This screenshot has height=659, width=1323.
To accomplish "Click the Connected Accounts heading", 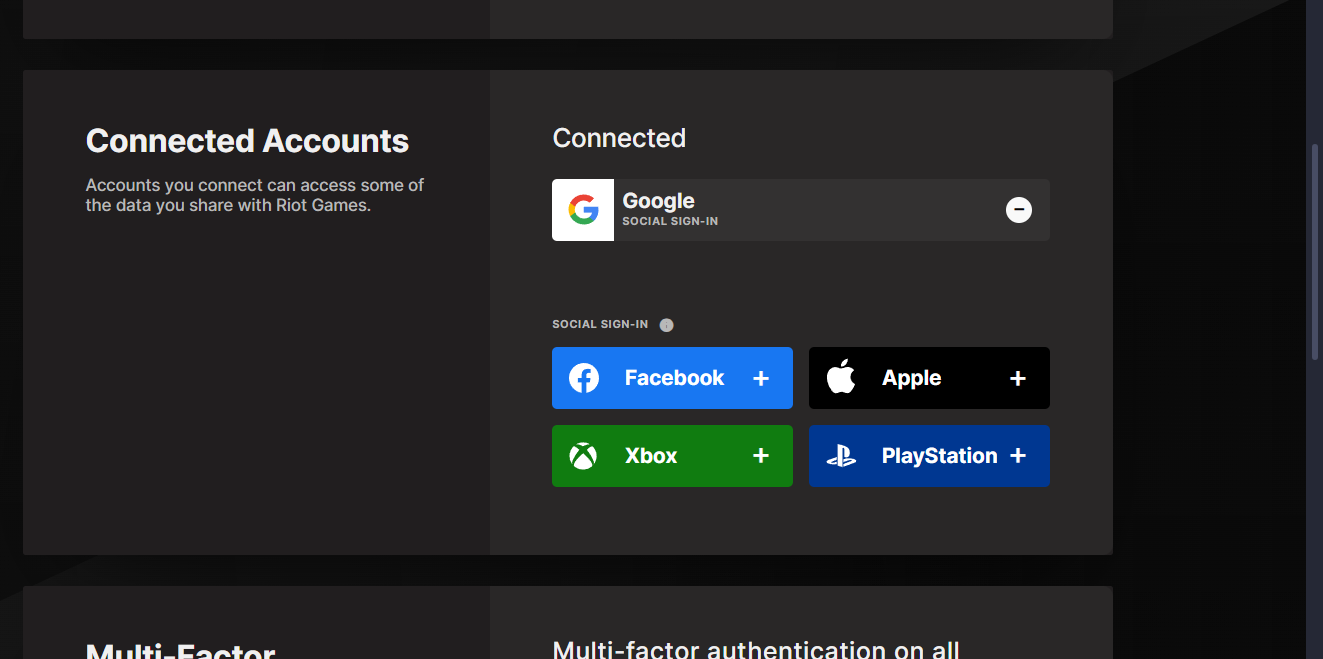I will pyautogui.click(x=247, y=141).
